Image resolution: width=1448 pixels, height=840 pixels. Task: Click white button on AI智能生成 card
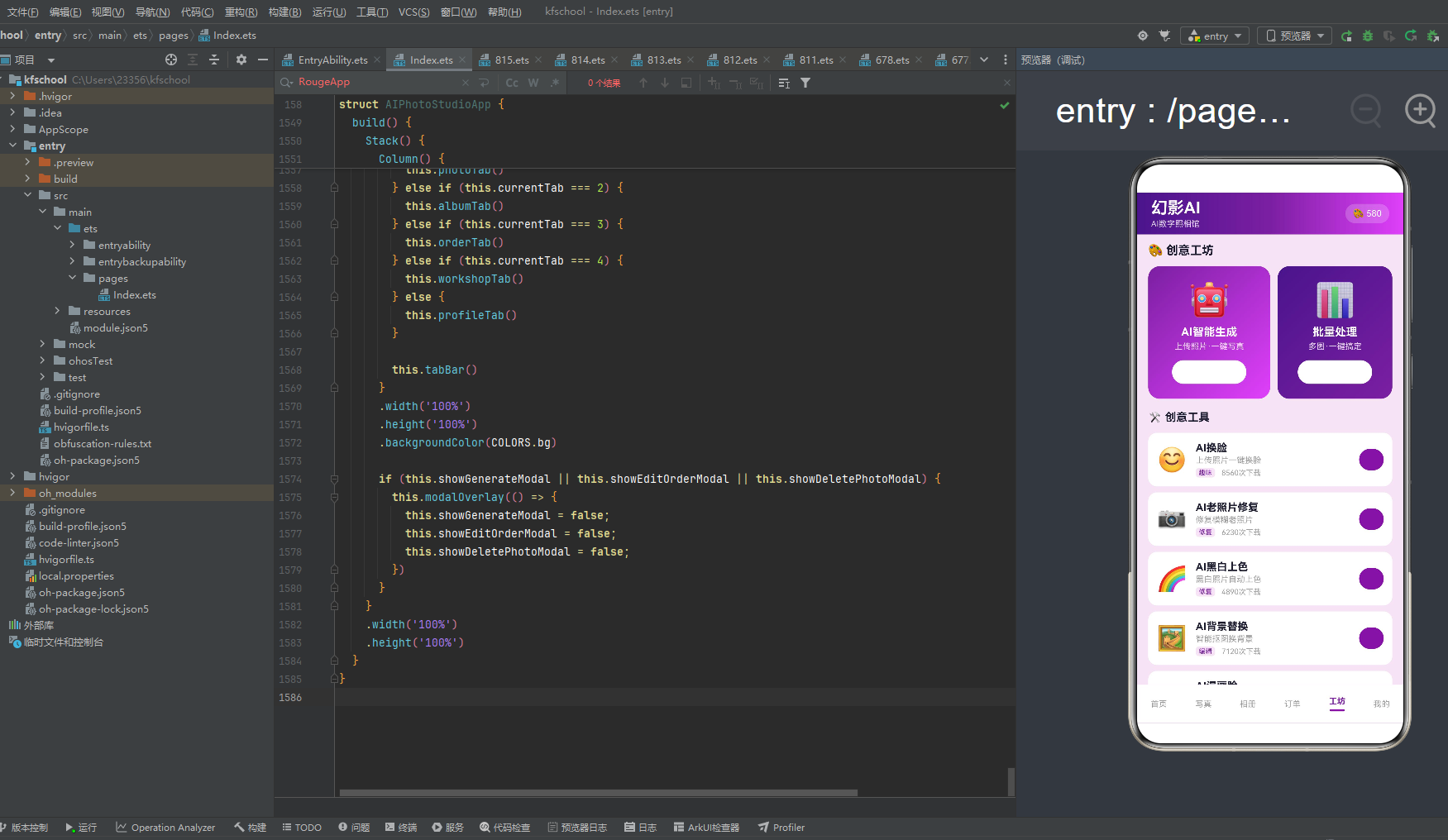[1209, 372]
